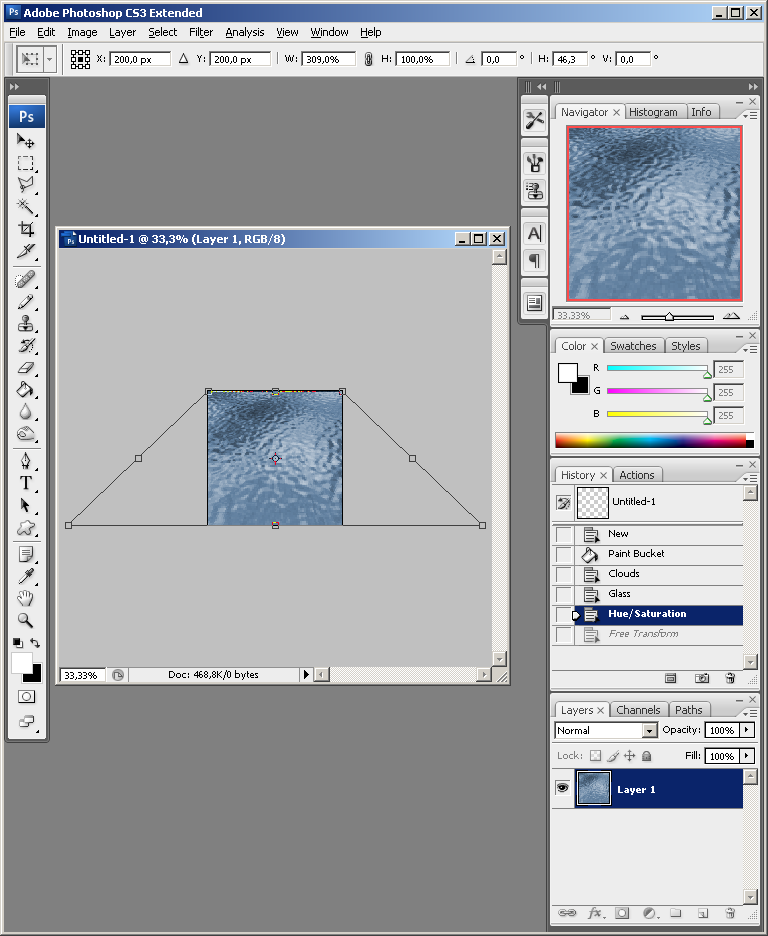Select the Magic Wand tool
The image size is (768, 936).
point(26,207)
